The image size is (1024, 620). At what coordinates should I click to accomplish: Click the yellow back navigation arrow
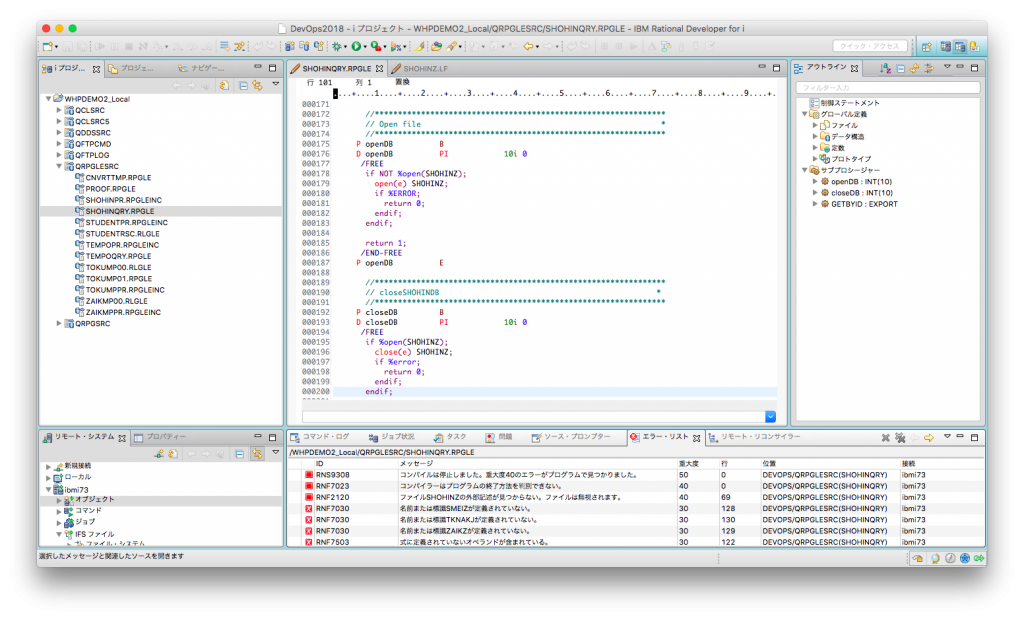click(x=527, y=46)
